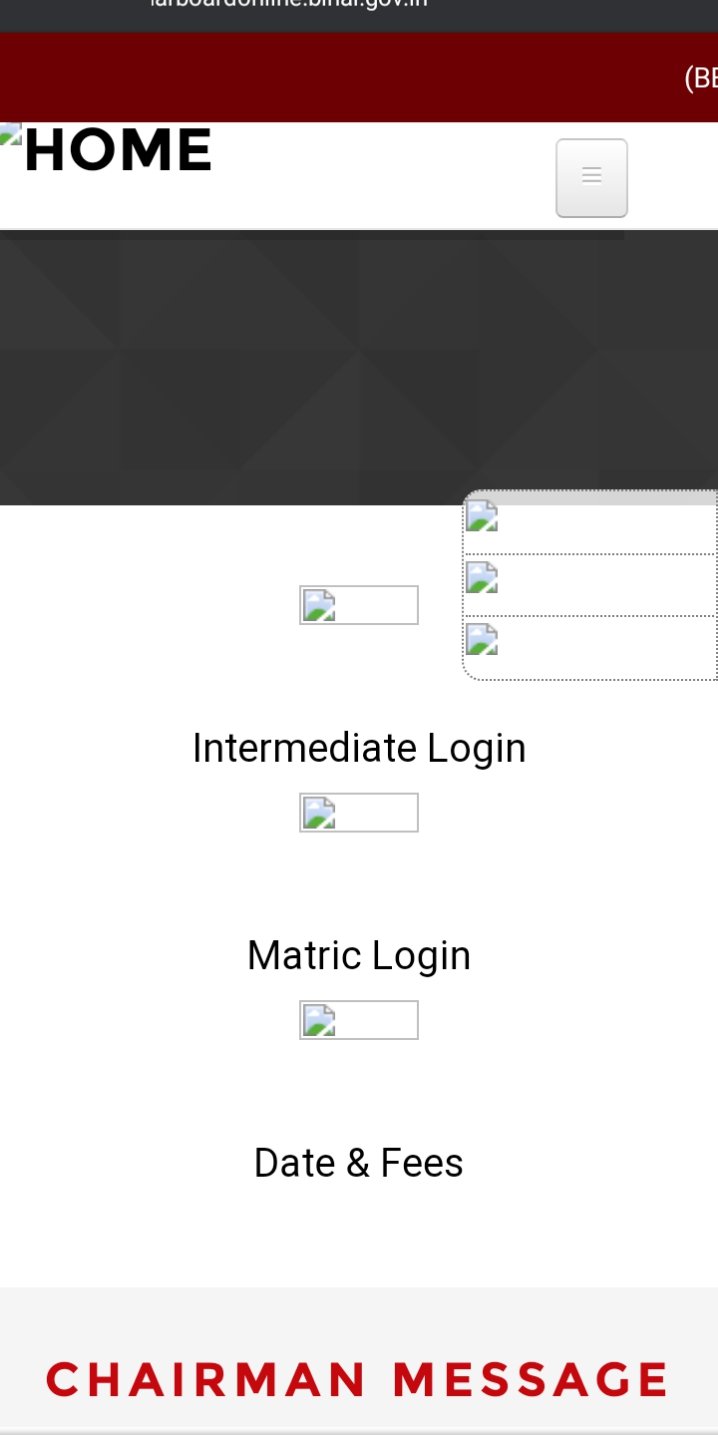Click the broken logo image beside HOME
The image size is (718, 1435).
pos(10,137)
